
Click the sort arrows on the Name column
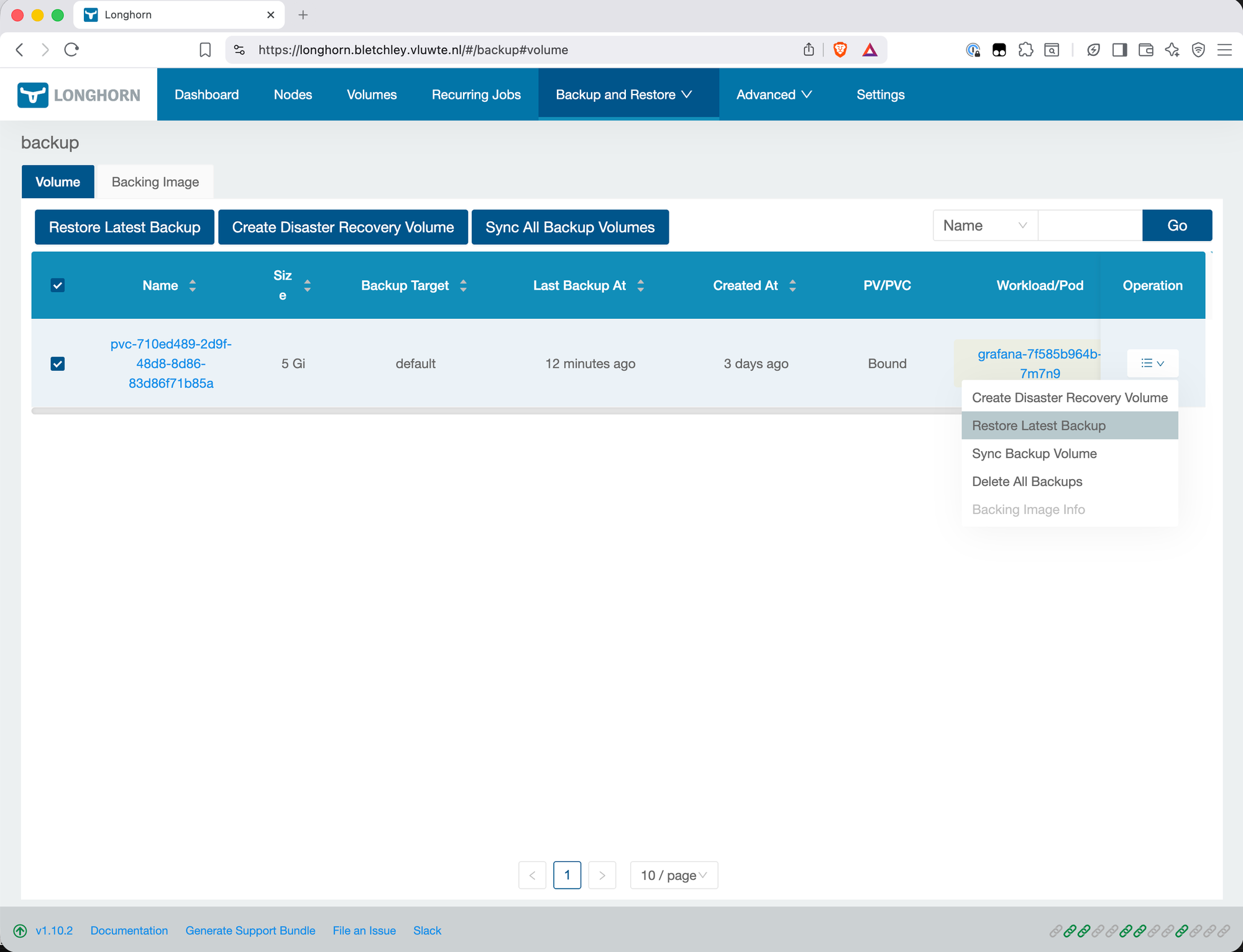click(193, 285)
